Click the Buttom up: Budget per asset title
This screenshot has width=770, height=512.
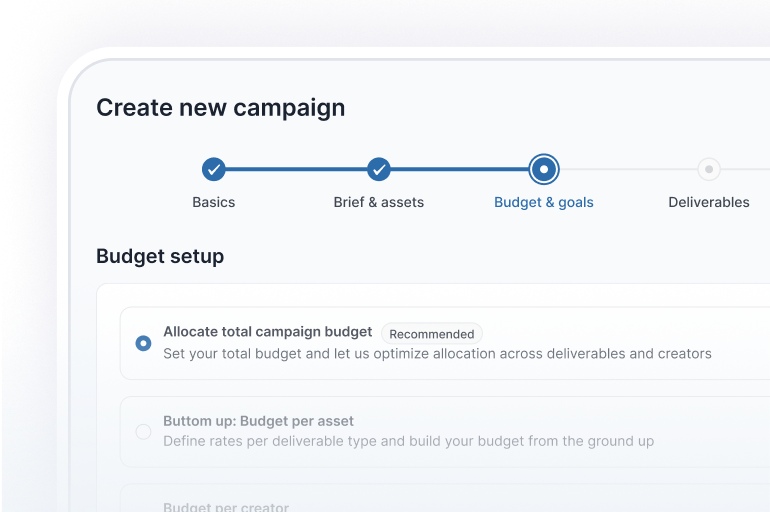click(258, 421)
